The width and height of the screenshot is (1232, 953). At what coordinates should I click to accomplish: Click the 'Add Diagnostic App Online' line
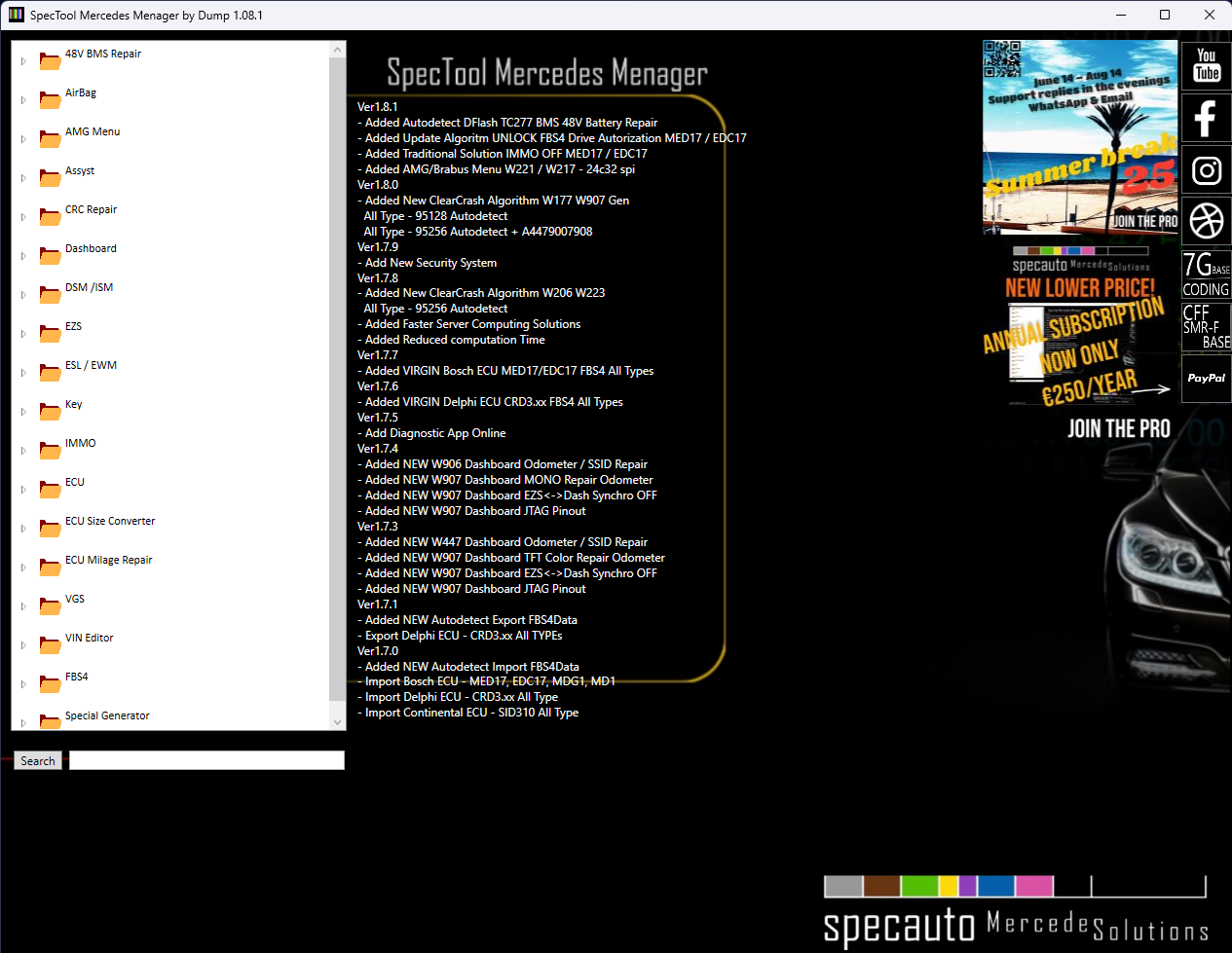[x=431, y=433]
